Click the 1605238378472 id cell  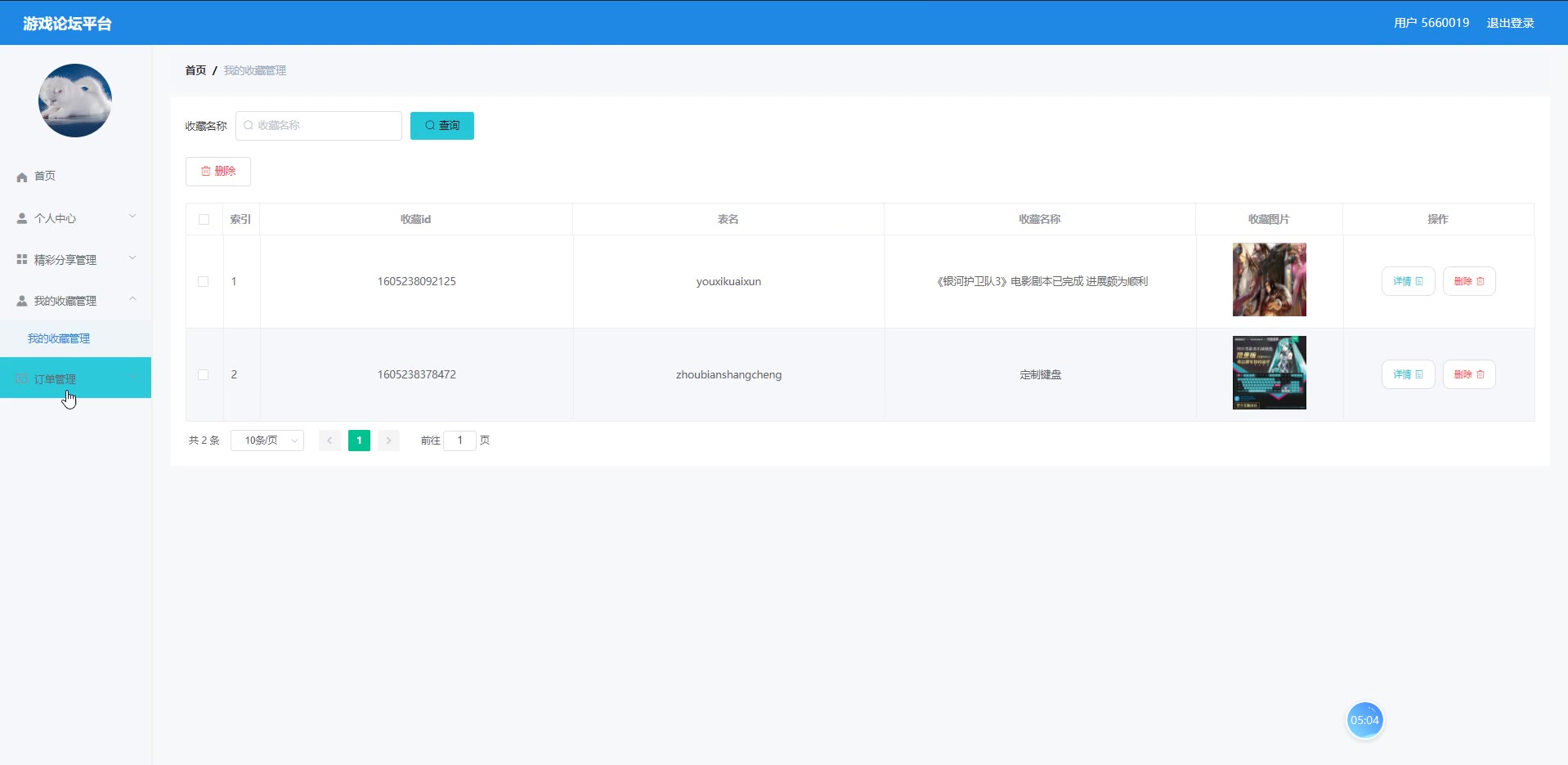point(416,374)
